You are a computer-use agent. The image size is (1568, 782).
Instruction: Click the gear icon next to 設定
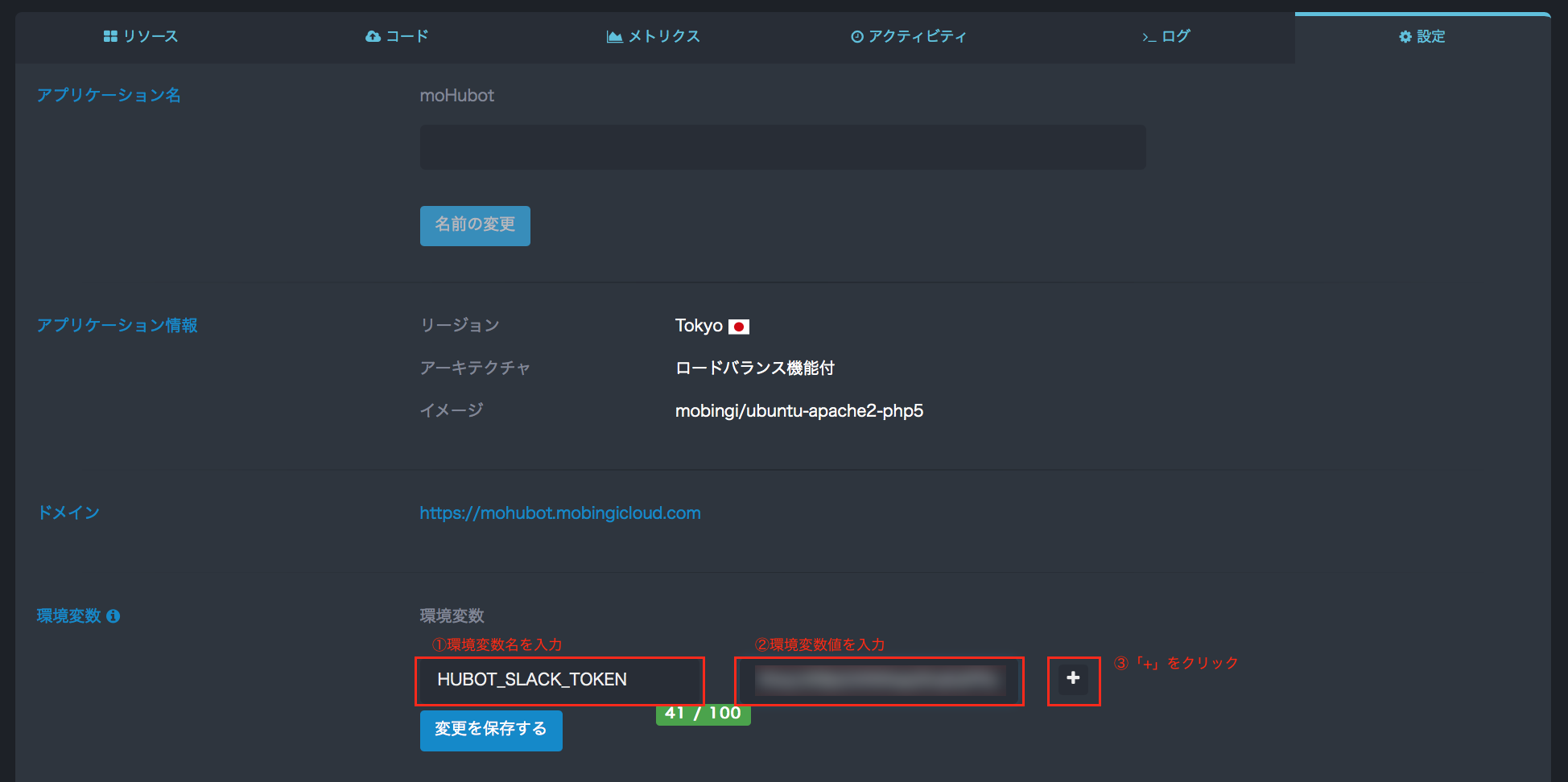click(1405, 36)
